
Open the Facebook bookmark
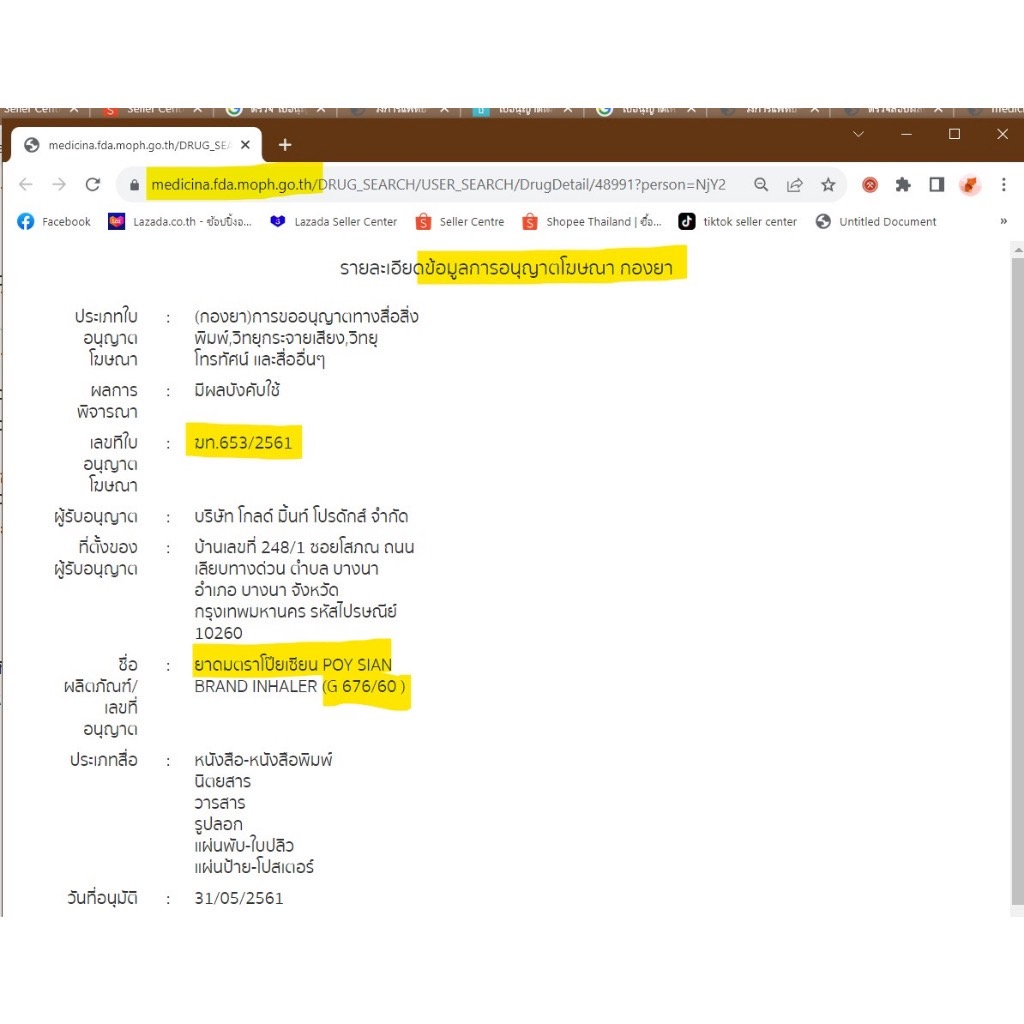tap(54, 221)
